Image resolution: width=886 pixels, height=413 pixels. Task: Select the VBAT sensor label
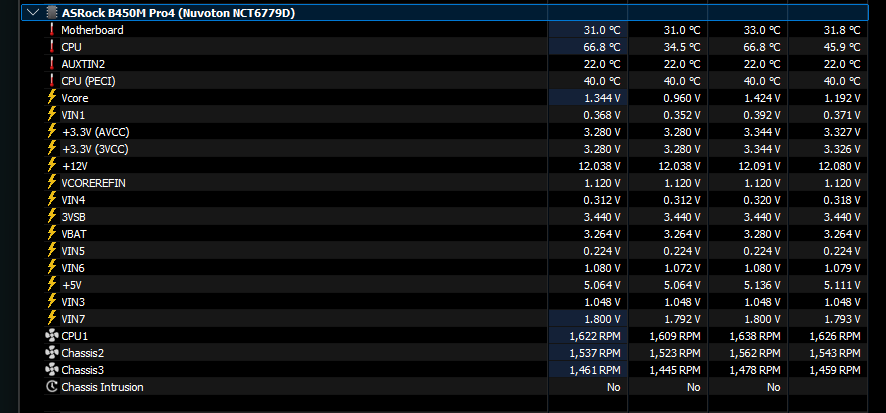[74, 233]
